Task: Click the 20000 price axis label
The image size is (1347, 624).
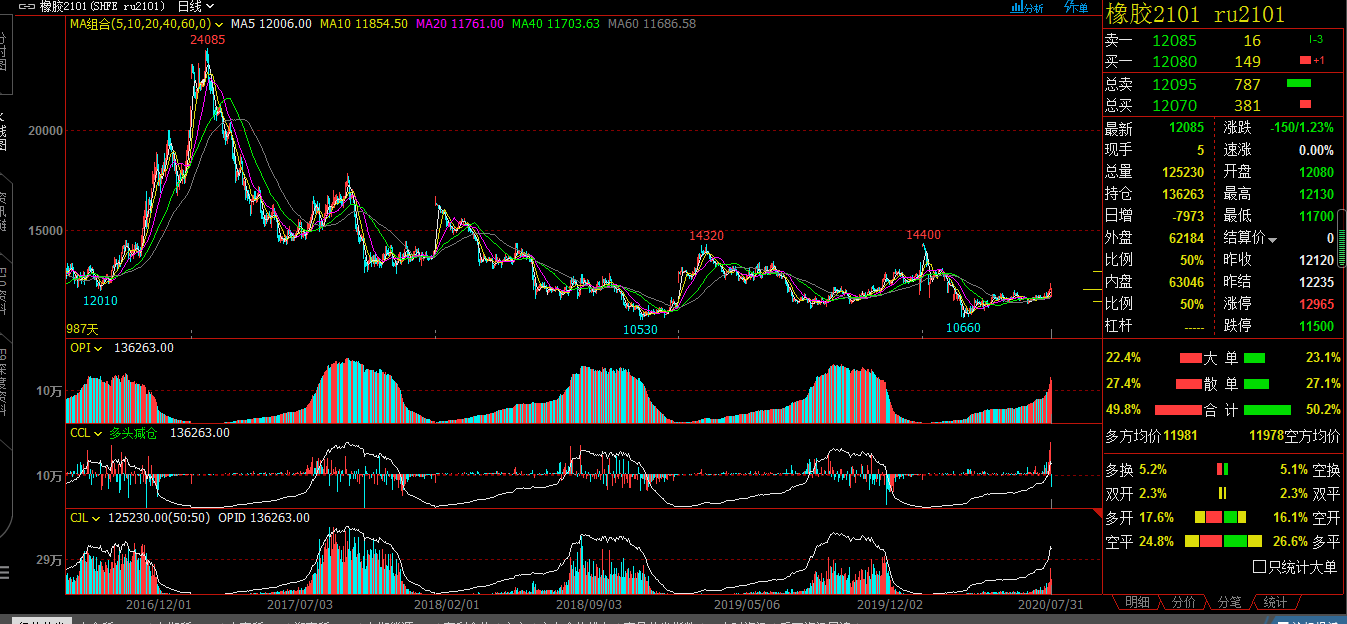Action: coord(46,131)
